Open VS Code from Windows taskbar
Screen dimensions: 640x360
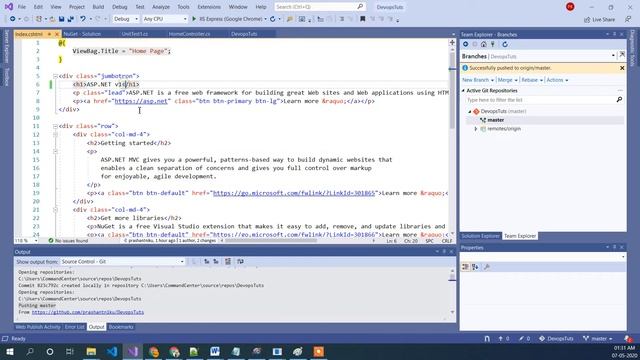pyautogui.click(x=112, y=351)
